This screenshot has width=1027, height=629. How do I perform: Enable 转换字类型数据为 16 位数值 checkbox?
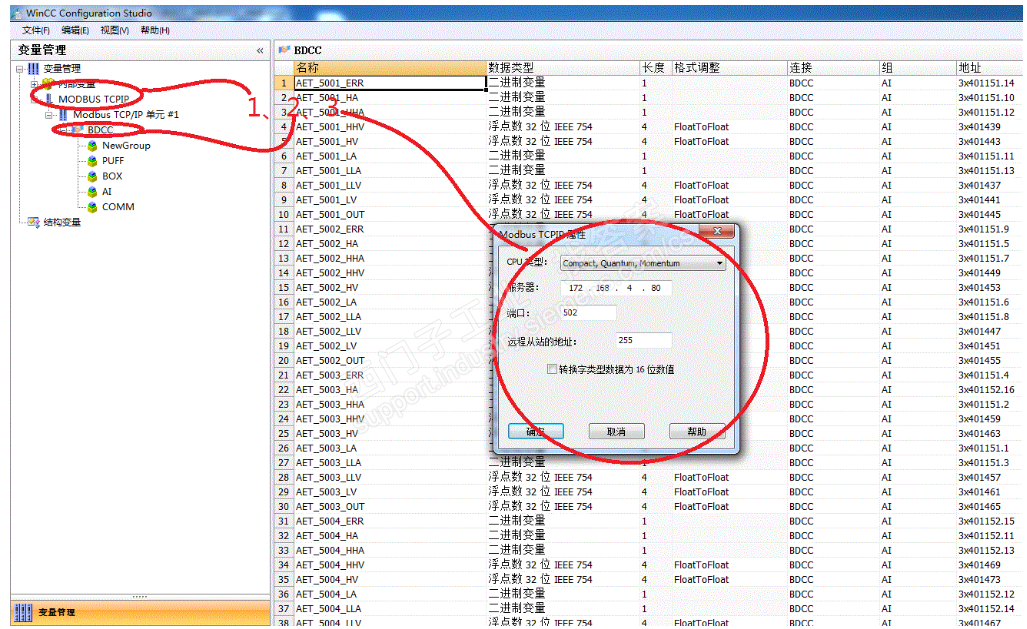[551, 369]
